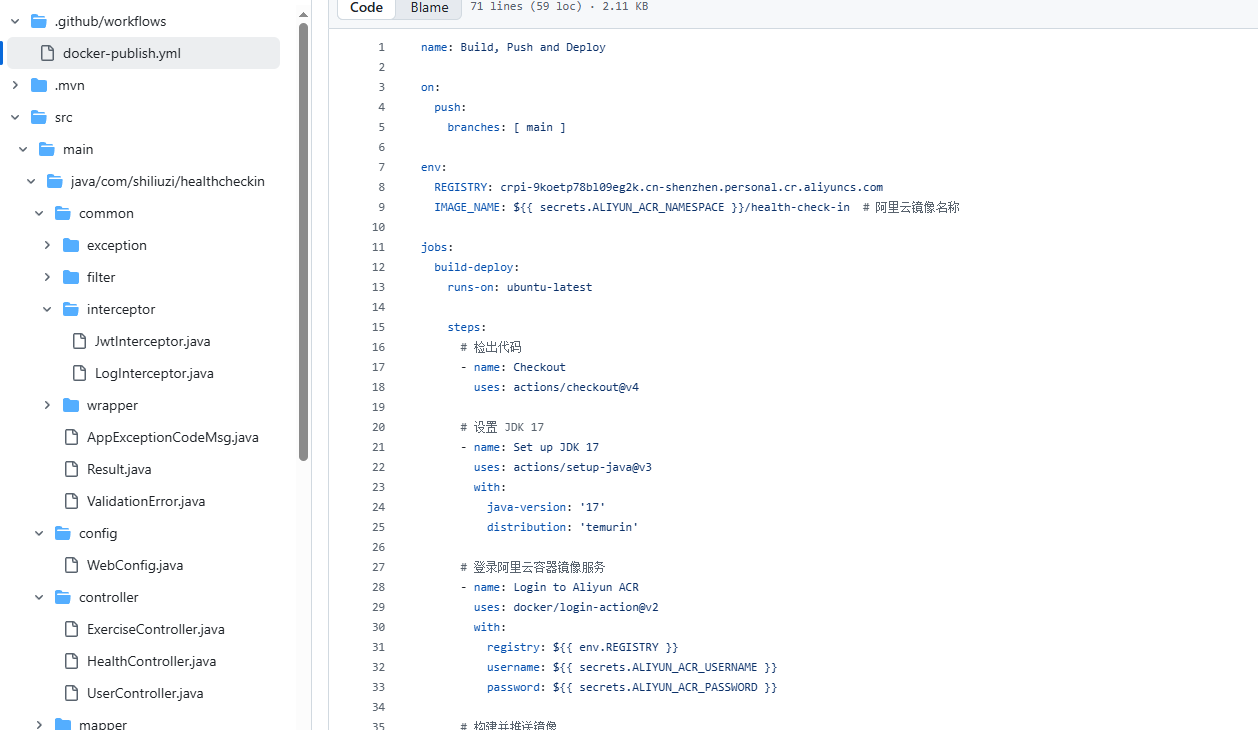Open WebConfig.java file
1258x730 pixels.
point(135,565)
